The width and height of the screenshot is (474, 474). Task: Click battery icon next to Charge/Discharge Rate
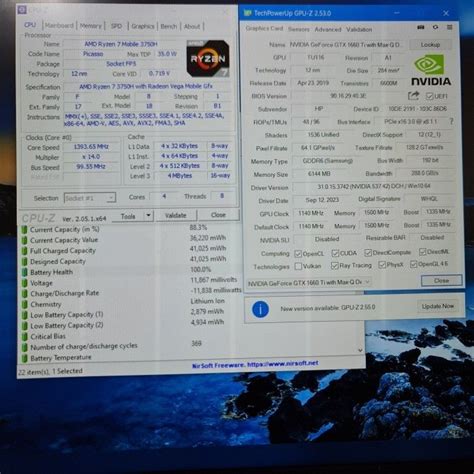tap(24, 294)
